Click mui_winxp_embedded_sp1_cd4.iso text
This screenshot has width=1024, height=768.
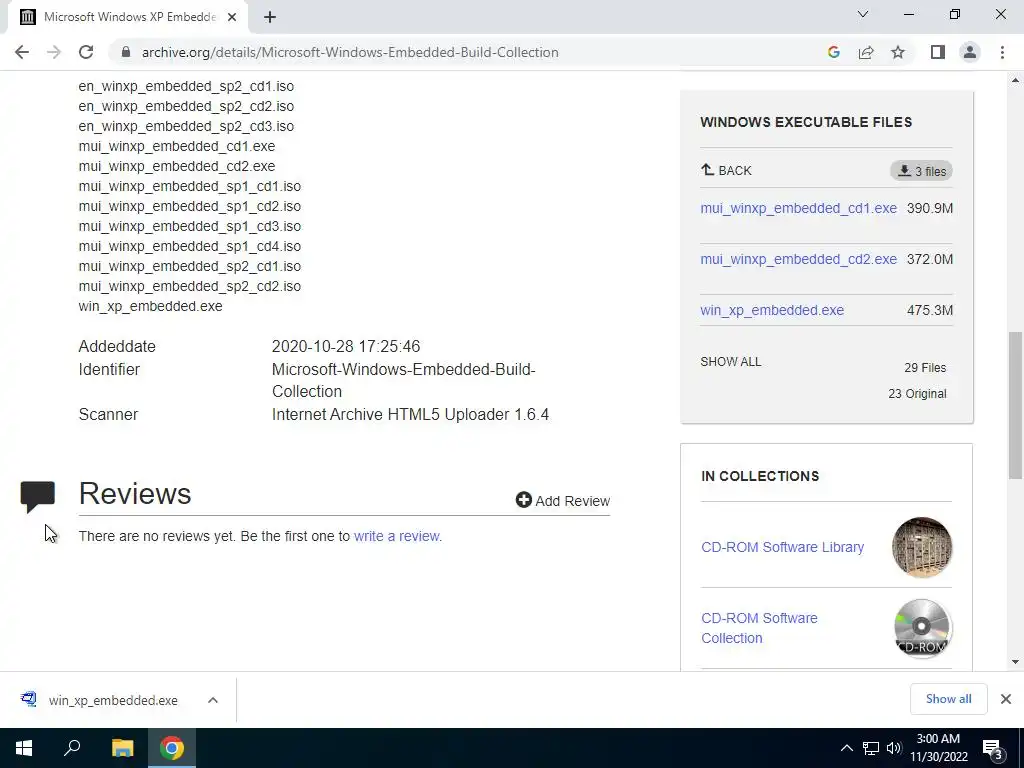(x=189, y=246)
